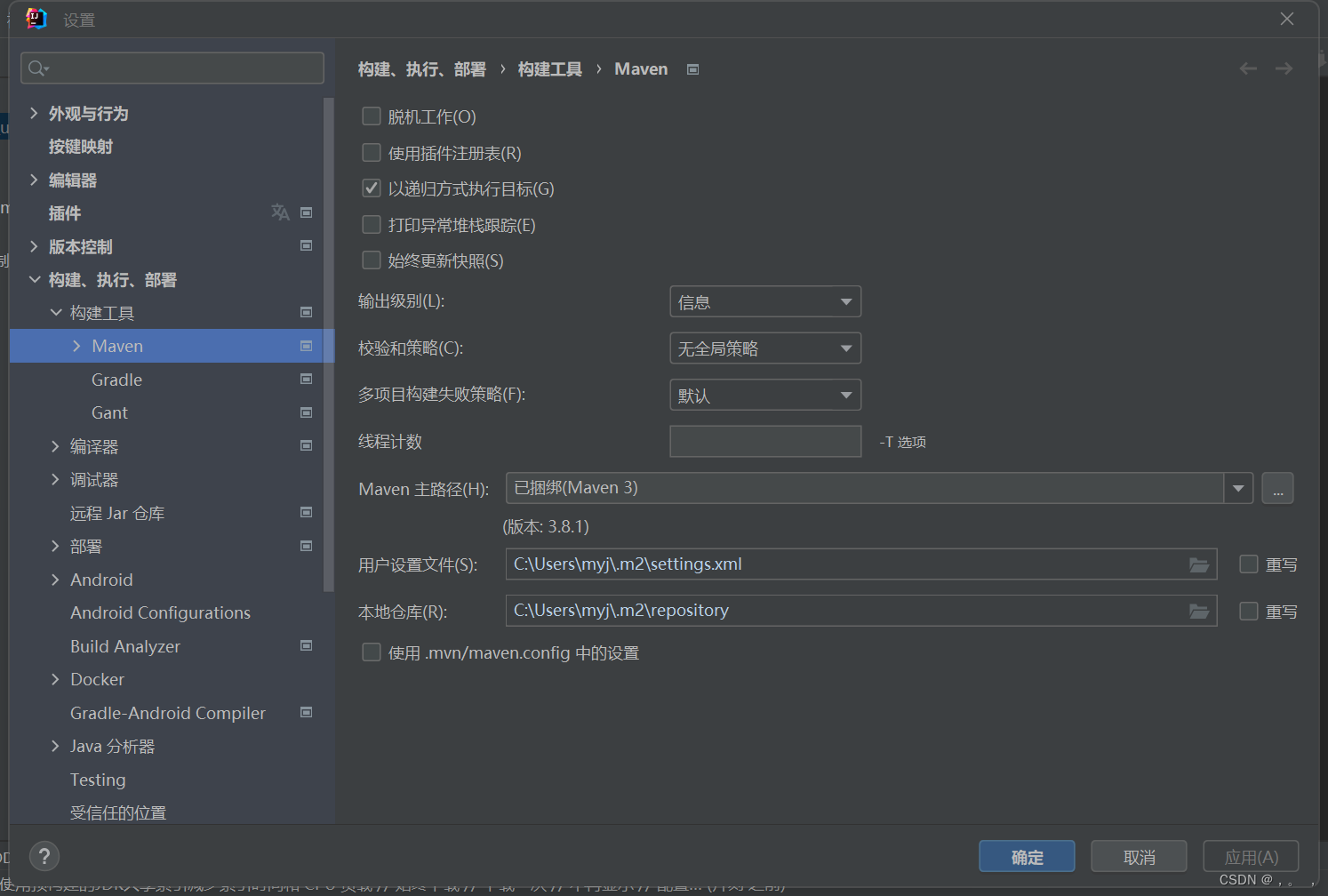
Task: Click the project-level icon beside 部署
Action: click(307, 546)
